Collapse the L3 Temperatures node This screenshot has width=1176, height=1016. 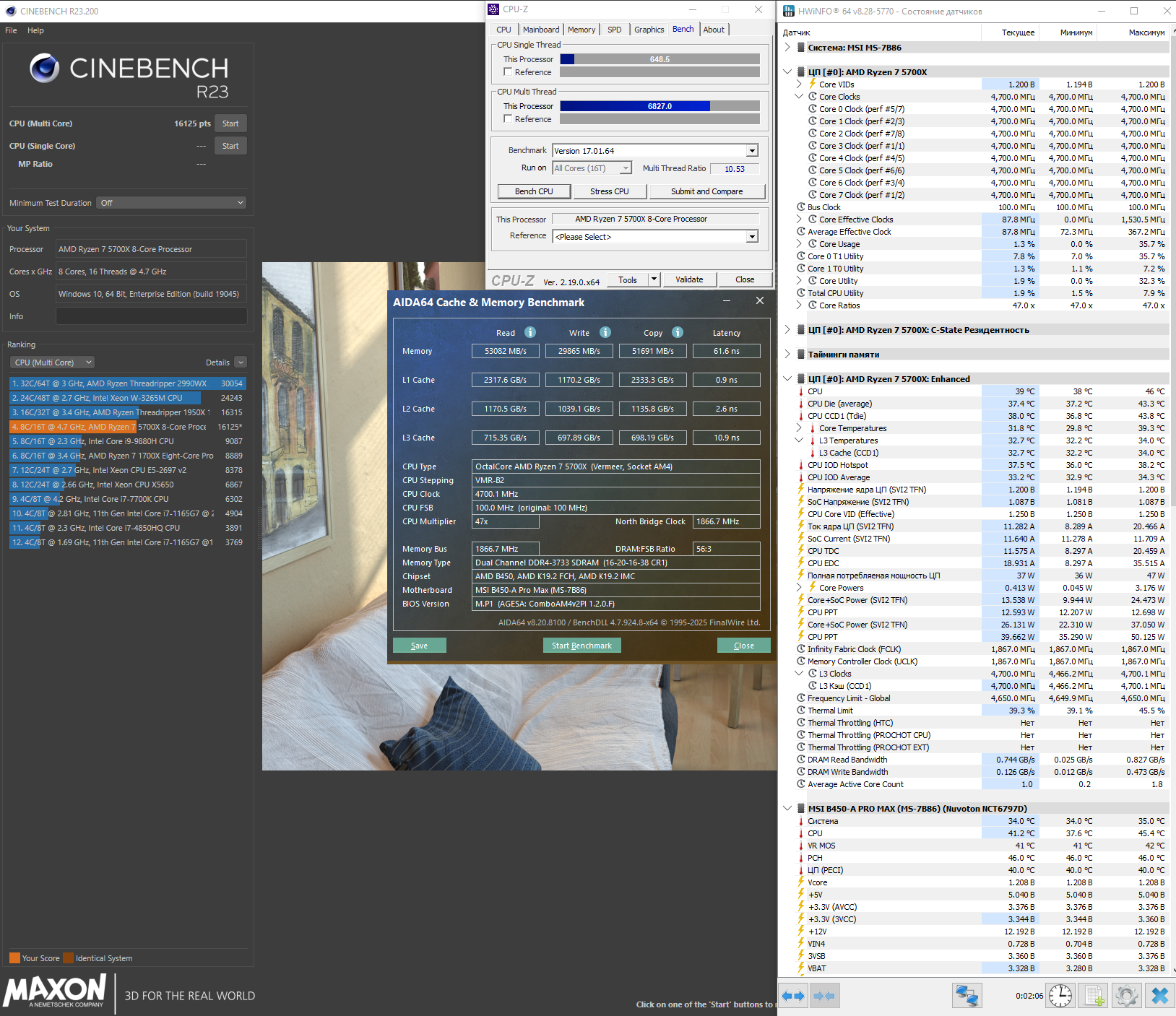[799, 440]
